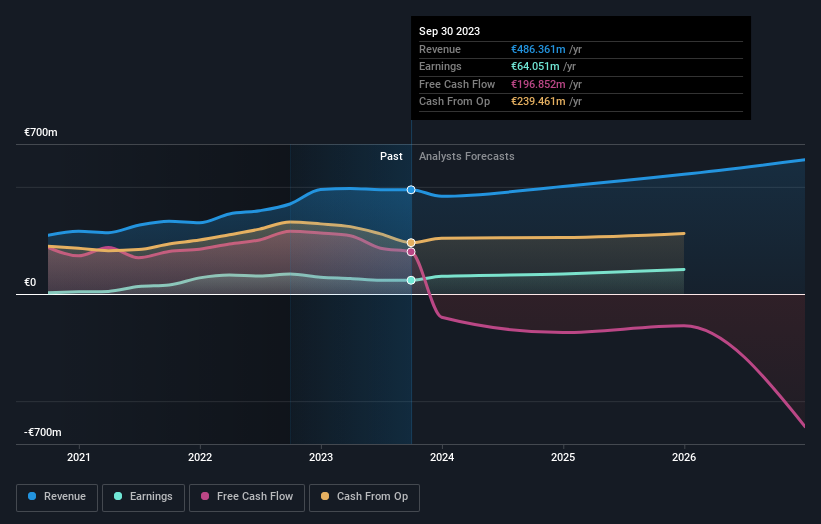Click the blue Revenue data point marker
The height and width of the screenshot is (524, 821).
[x=411, y=189]
